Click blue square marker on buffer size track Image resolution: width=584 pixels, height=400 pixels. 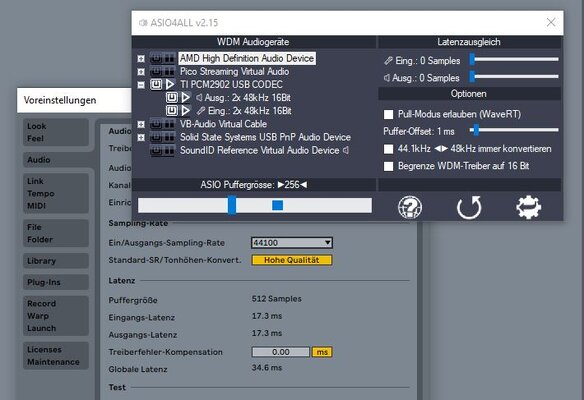tap(277, 205)
